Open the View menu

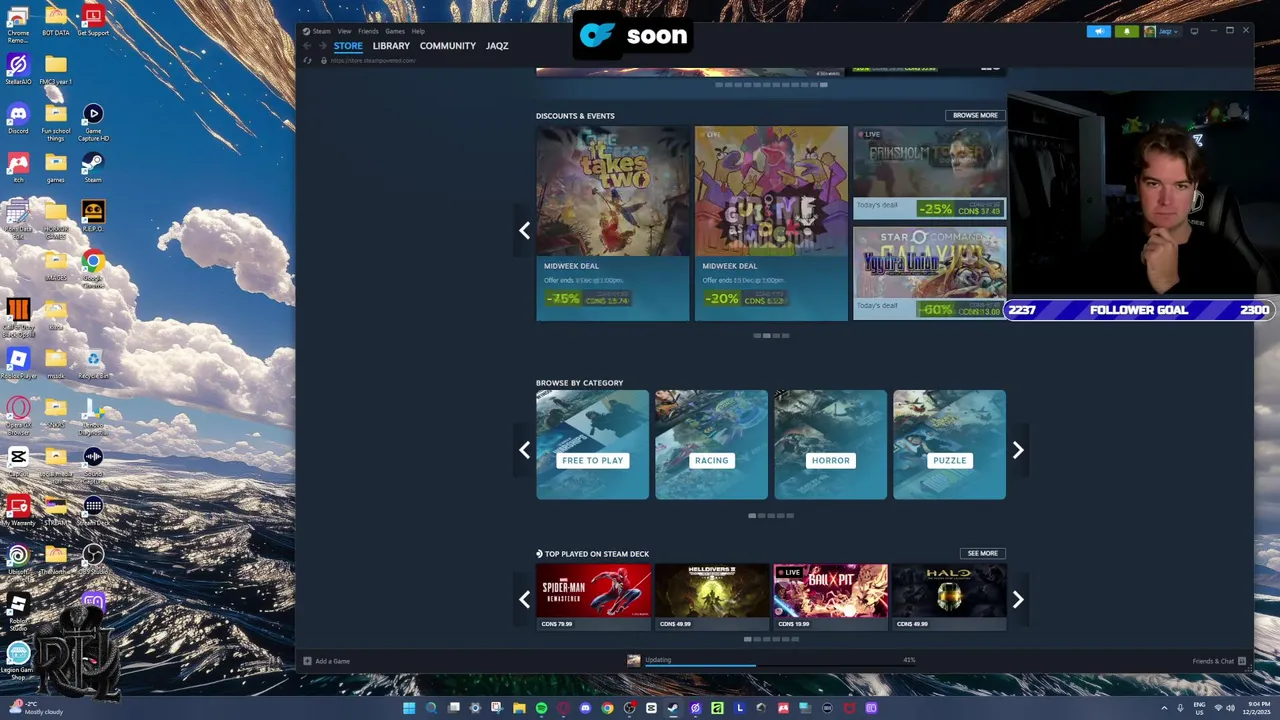tap(344, 31)
